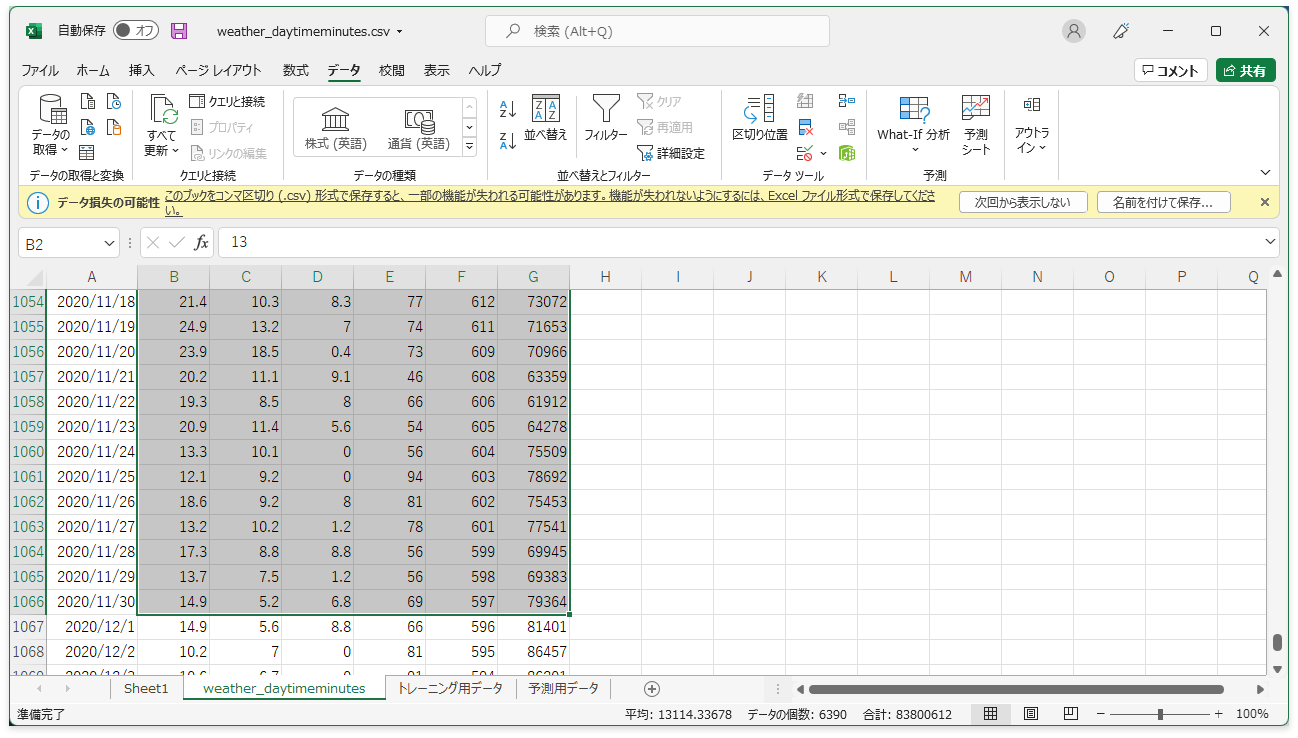Open the Manage Data Model icon

point(847,153)
